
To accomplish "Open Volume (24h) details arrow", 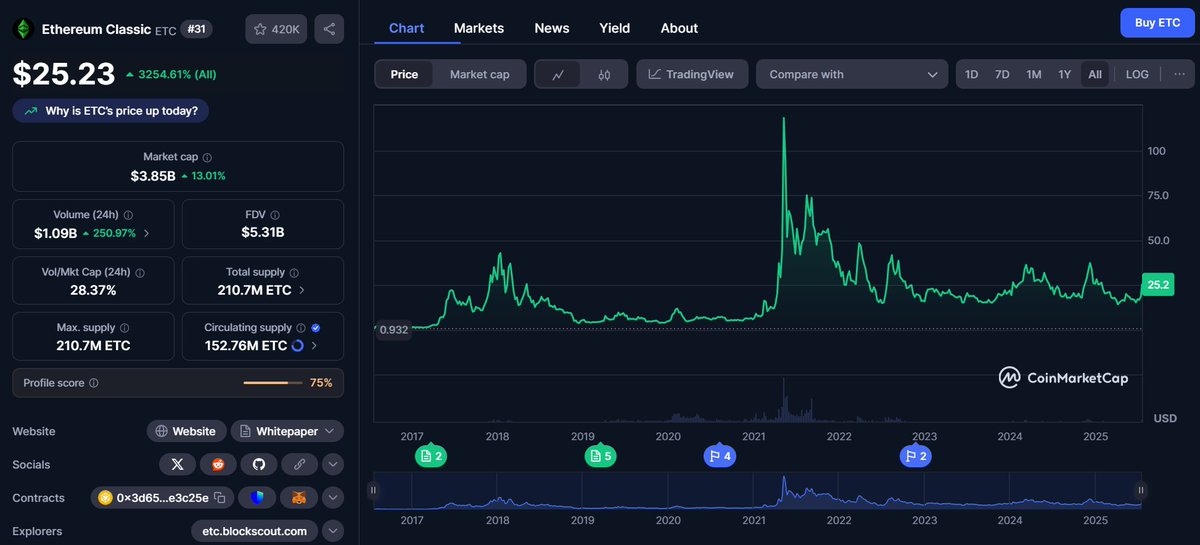I will pos(148,233).
